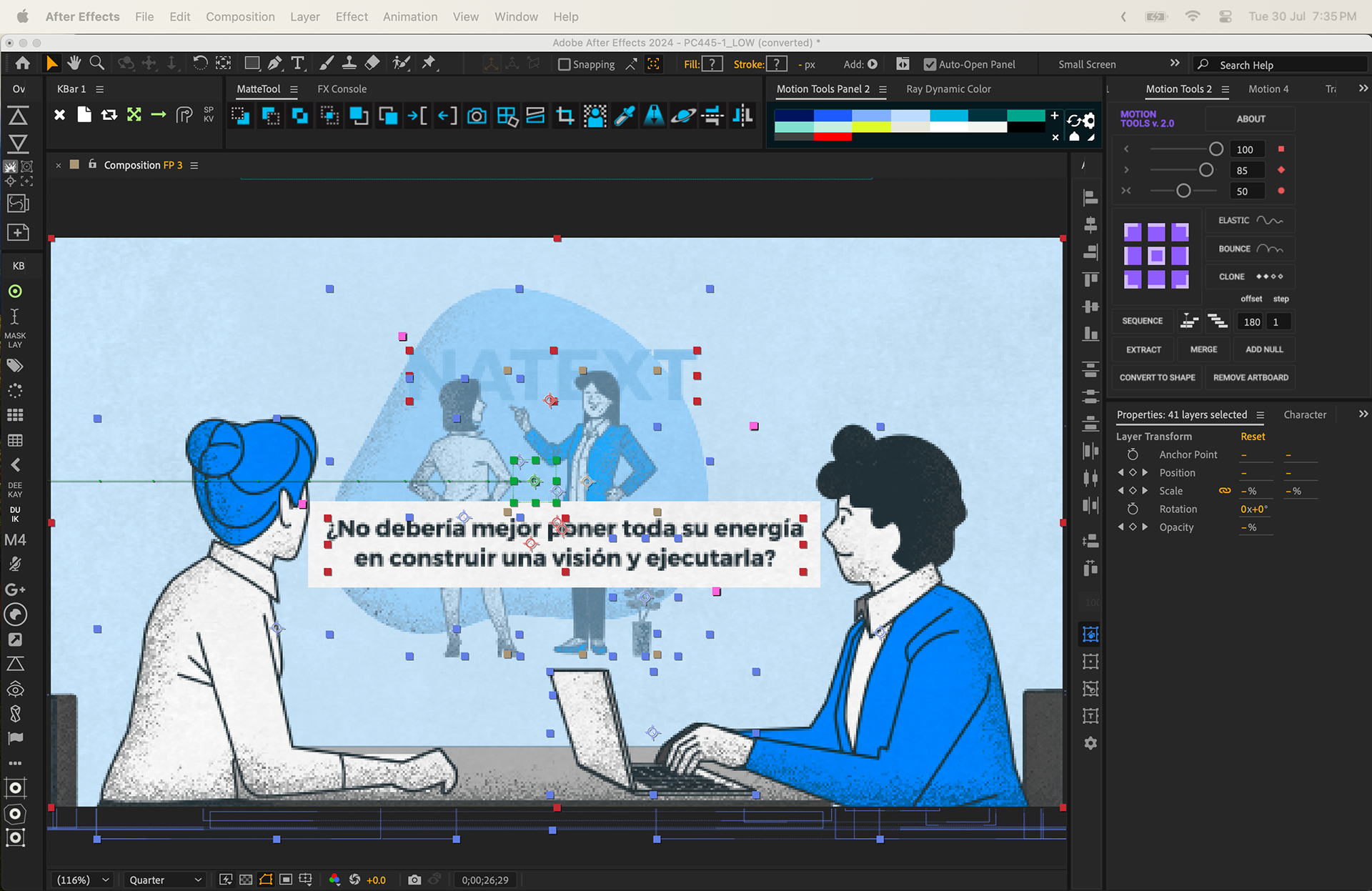
Task: Click the CONVERT TO SHAPE button
Action: tap(1157, 377)
